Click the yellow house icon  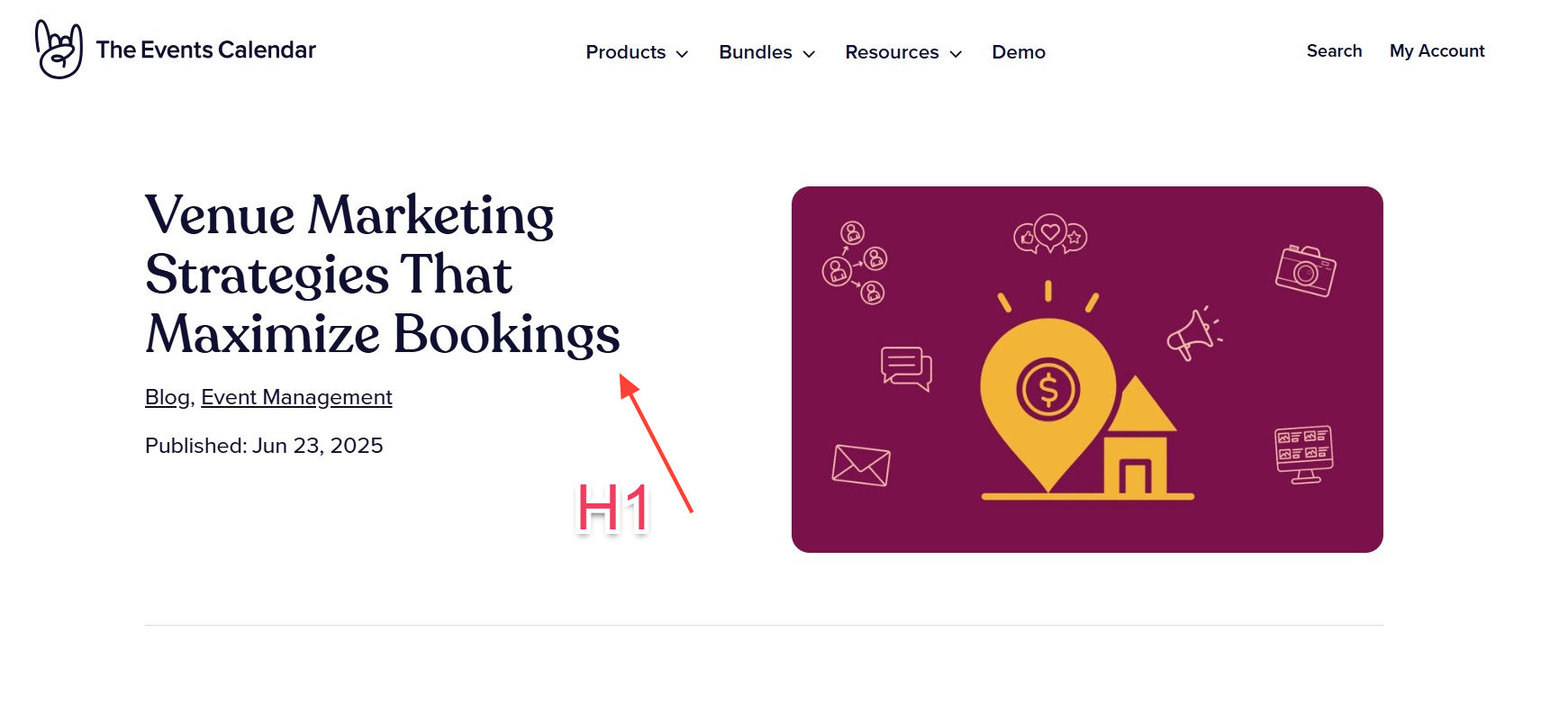pos(1137,441)
